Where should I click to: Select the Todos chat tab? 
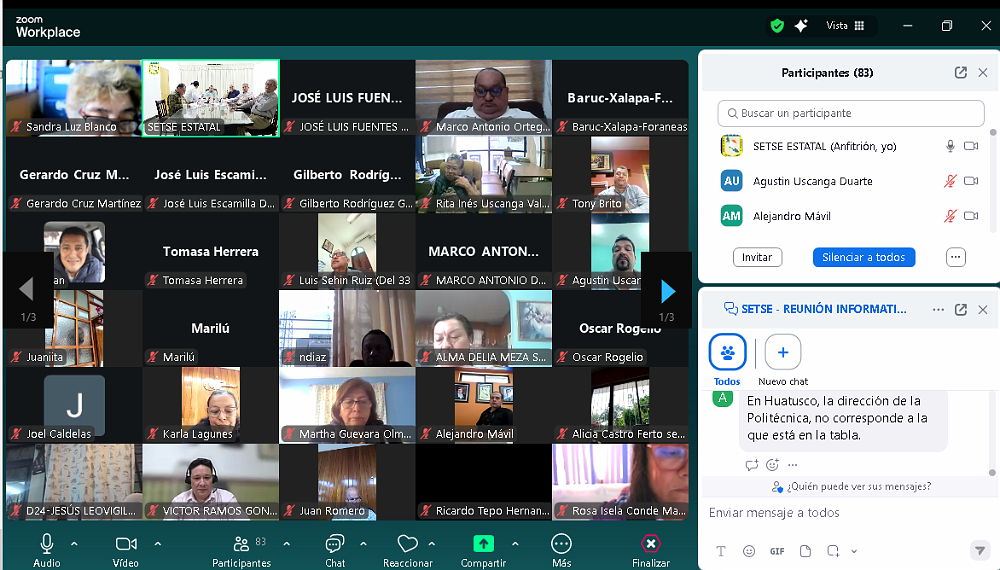tap(727, 353)
